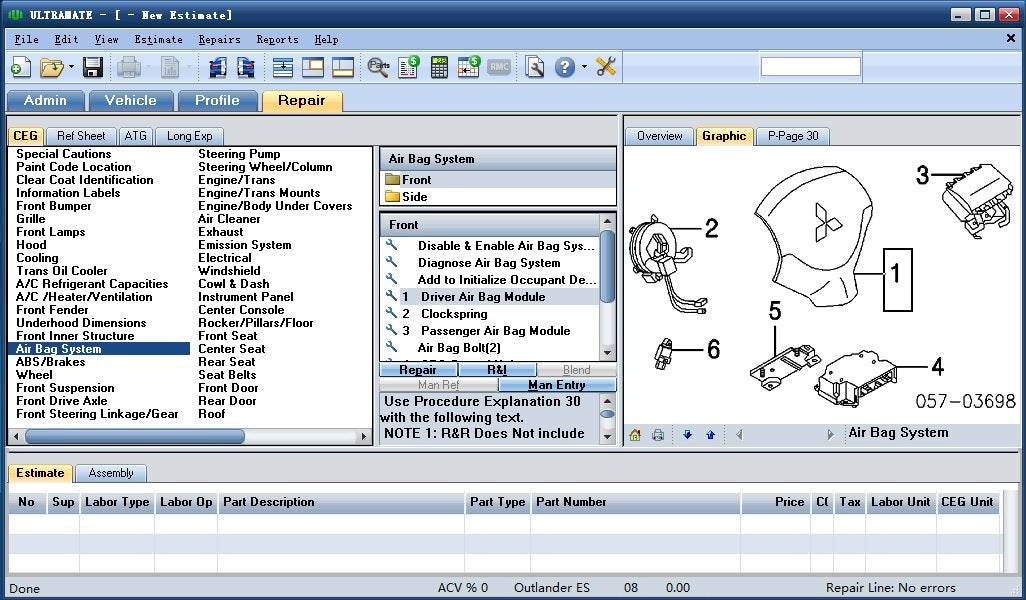Image resolution: width=1026 pixels, height=600 pixels.
Task: Select Passenger Air Bag Module operation
Action: click(489, 330)
